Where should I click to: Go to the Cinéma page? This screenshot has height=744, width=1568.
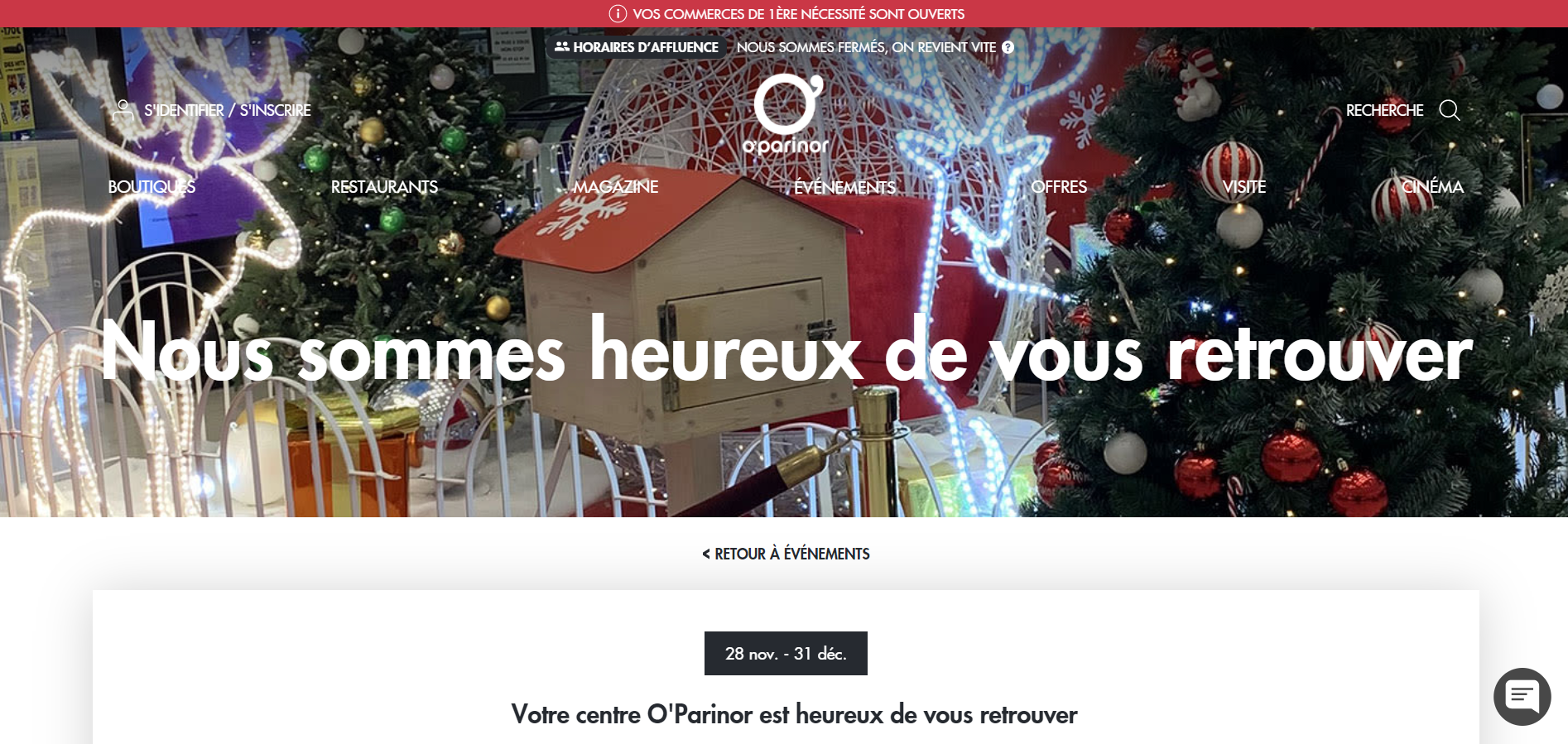tap(1432, 187)
